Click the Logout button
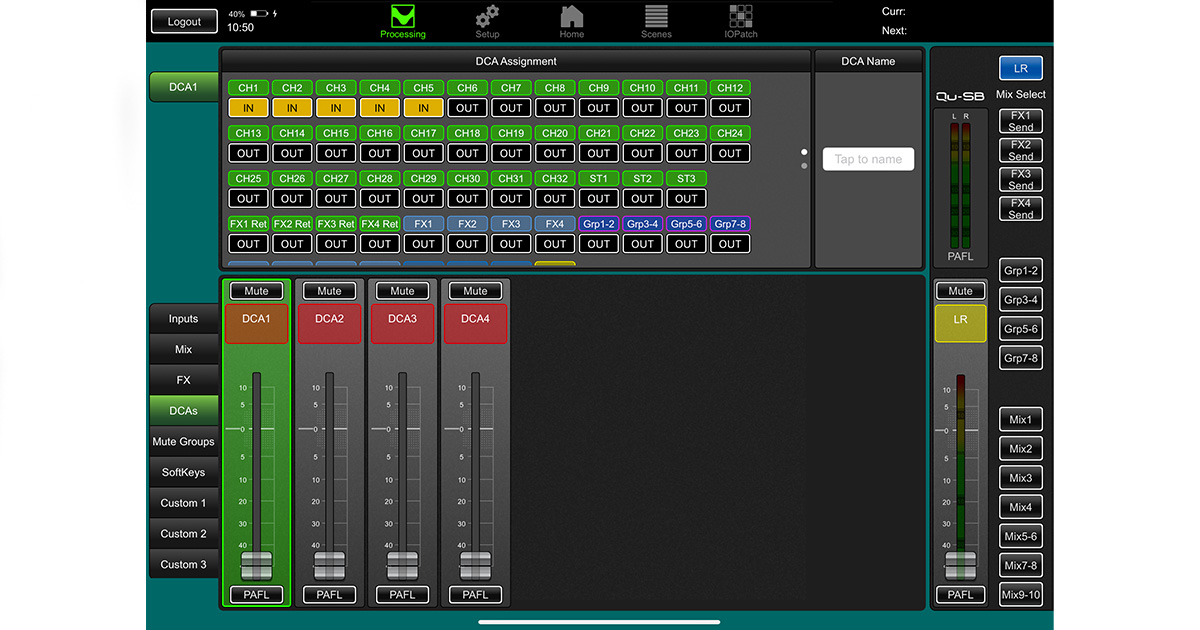This screenshot has width=1200, height=630. click(x=184, y=21)
